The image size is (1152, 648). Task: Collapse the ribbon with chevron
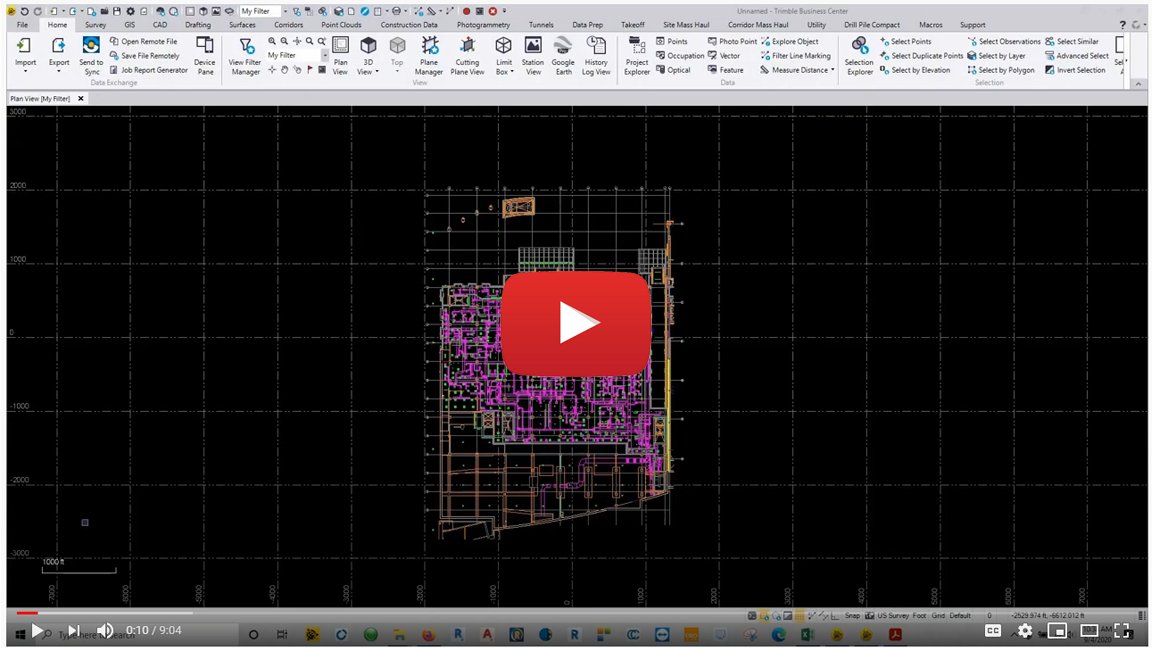click(x=1138, y=84)
